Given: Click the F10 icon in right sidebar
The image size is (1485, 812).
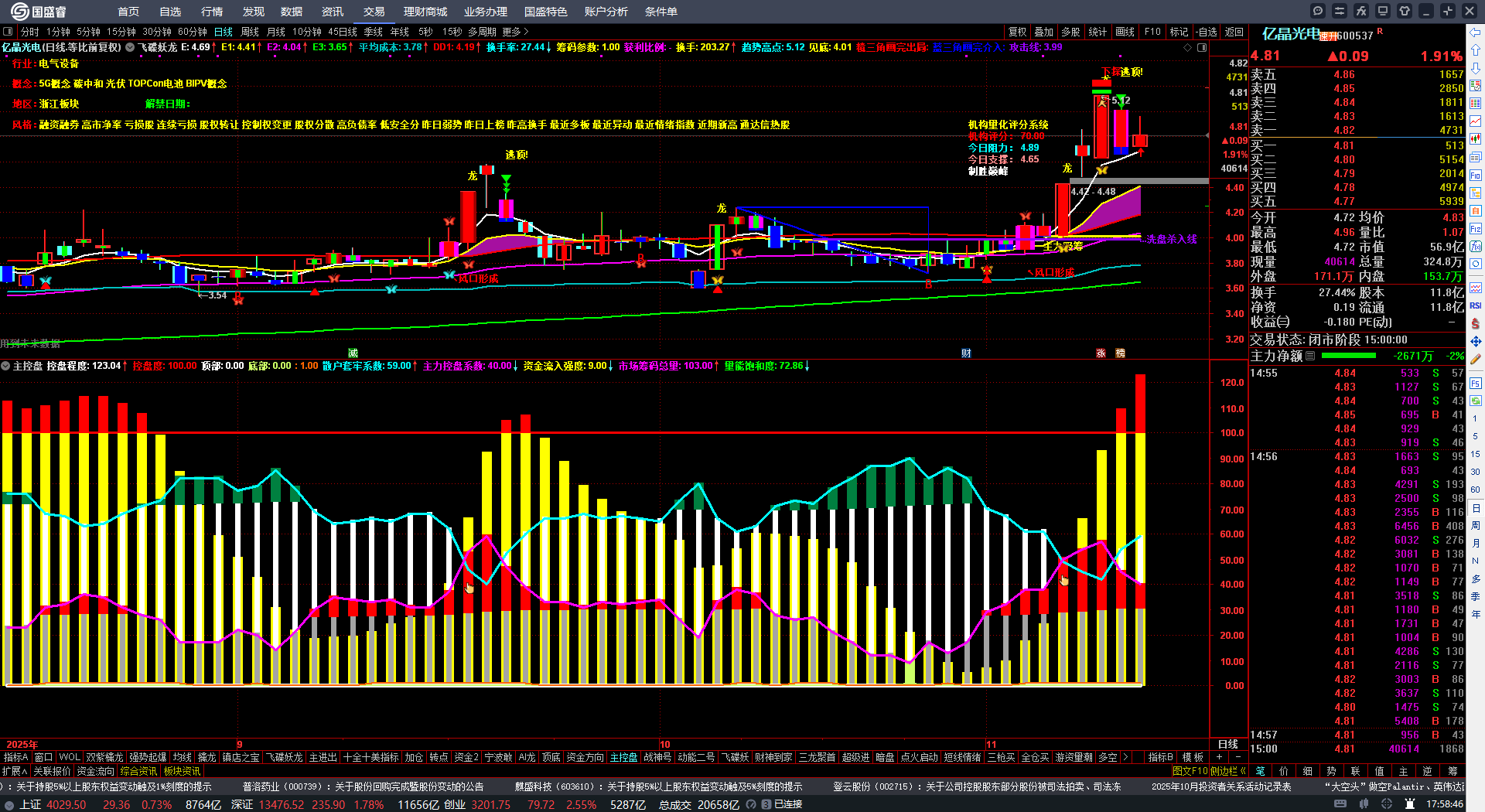Looking at the screenshot, I should [1476, 175].
